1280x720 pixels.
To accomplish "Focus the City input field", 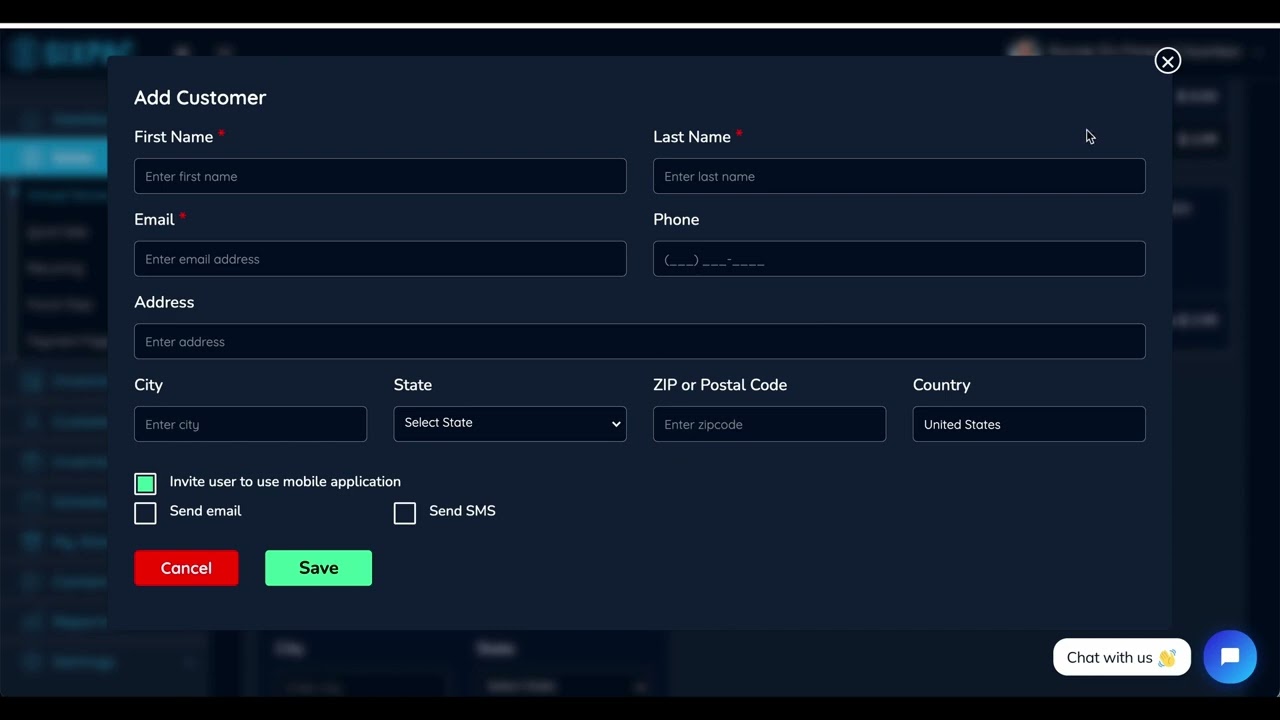I will pyautogui.click(x=250, y=424).
